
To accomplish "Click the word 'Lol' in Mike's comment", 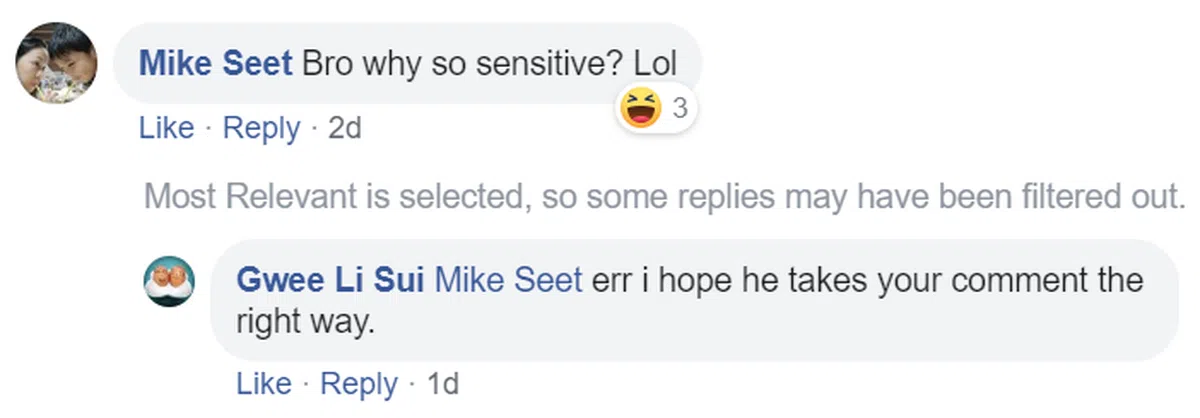I will pos(655,64).
